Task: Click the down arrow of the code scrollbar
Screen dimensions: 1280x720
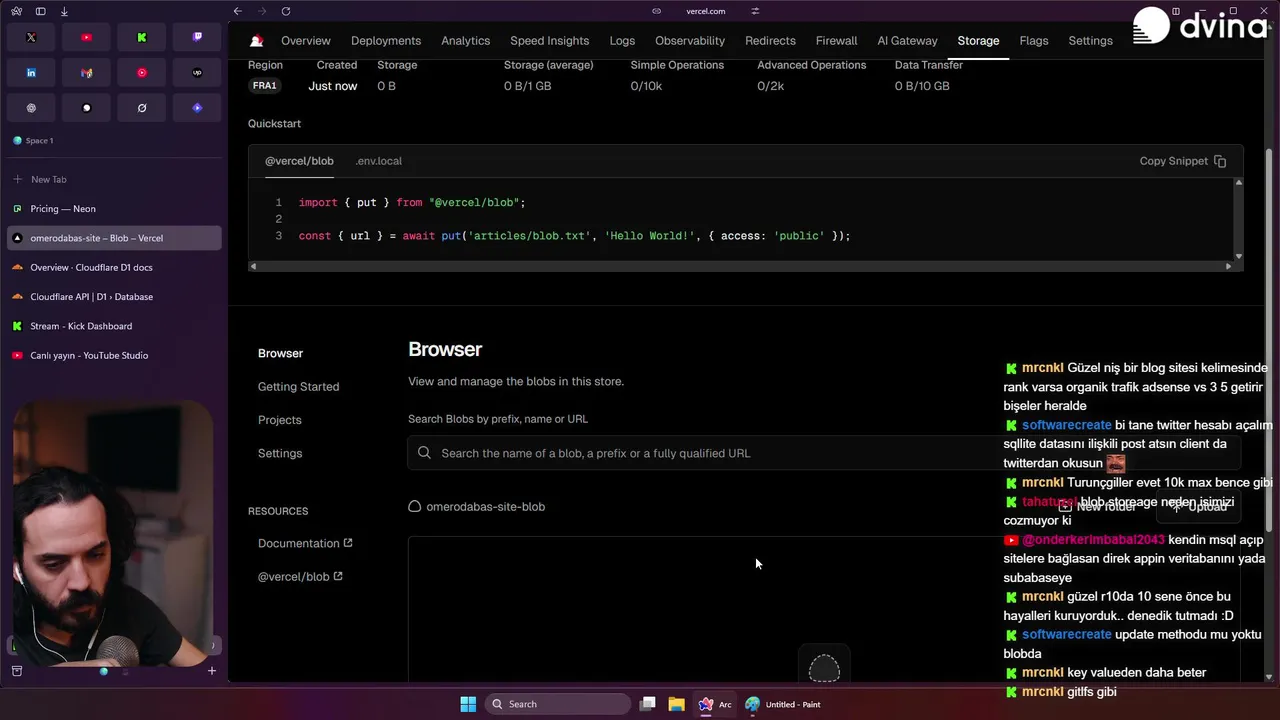Action: pos(1238,256)
